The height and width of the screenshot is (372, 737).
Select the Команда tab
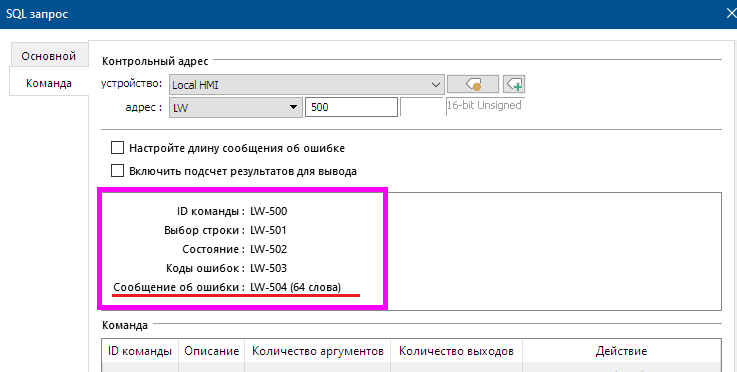(x=49, y=83)
